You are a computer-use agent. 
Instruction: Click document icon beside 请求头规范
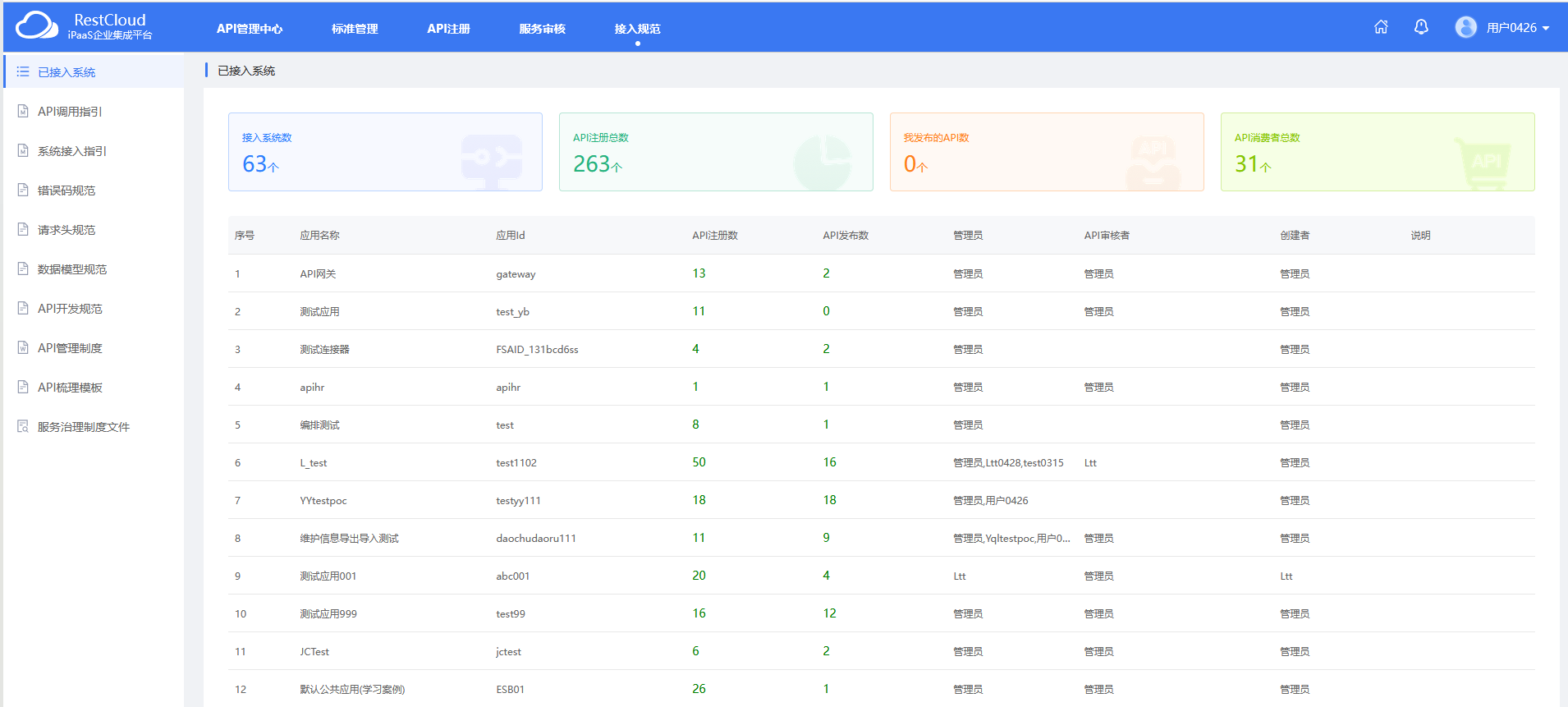tap(23, 229)
